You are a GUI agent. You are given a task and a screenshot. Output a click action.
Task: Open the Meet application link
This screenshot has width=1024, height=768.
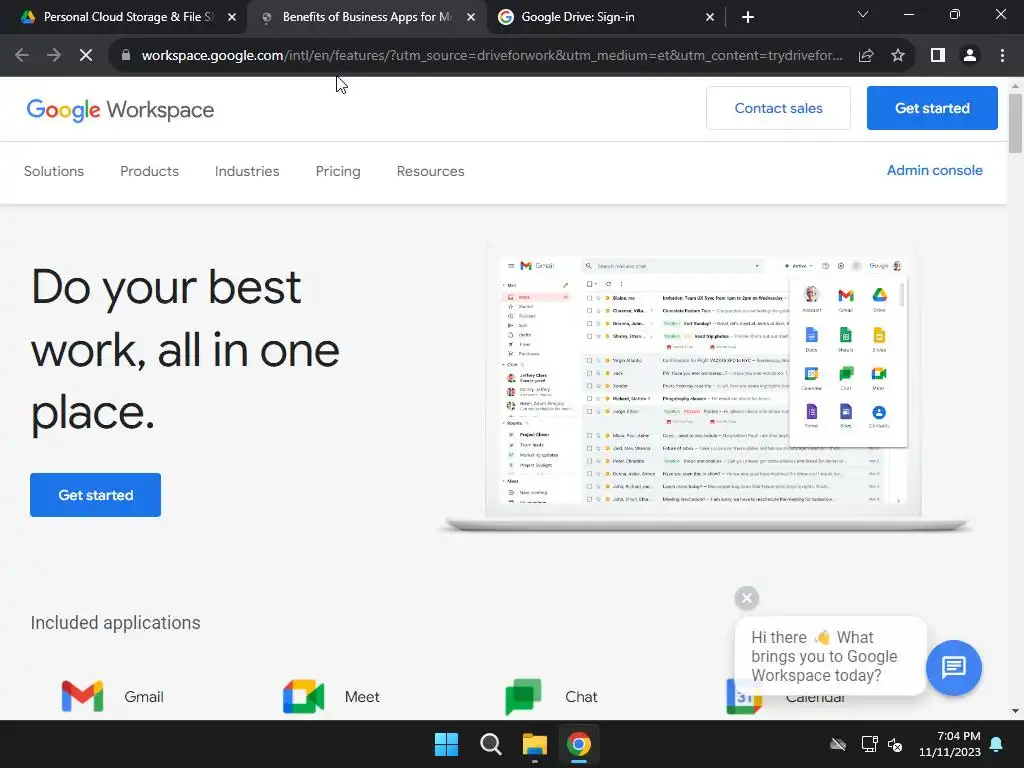tap(362, 697)
